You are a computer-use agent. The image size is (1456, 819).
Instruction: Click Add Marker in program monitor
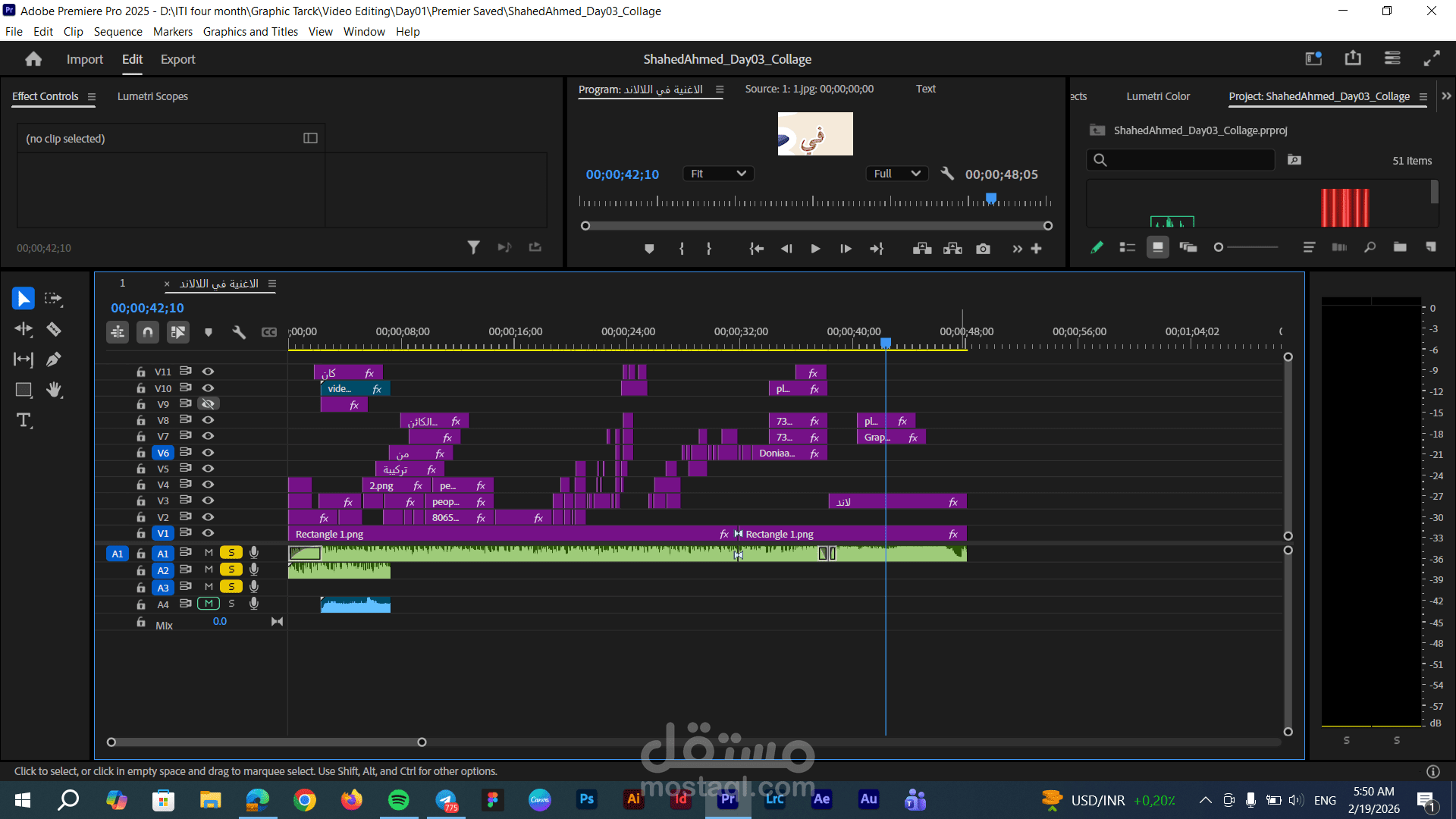(x=649, y=249)
